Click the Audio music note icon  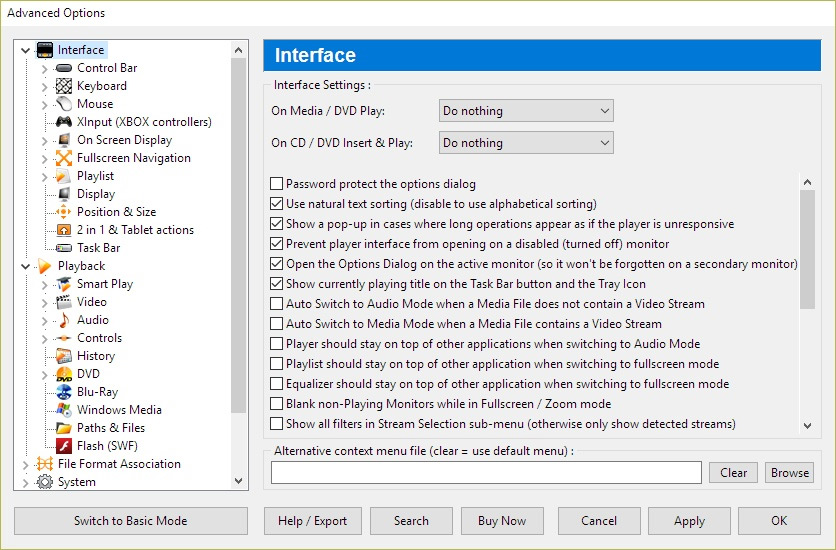point(64,320)
